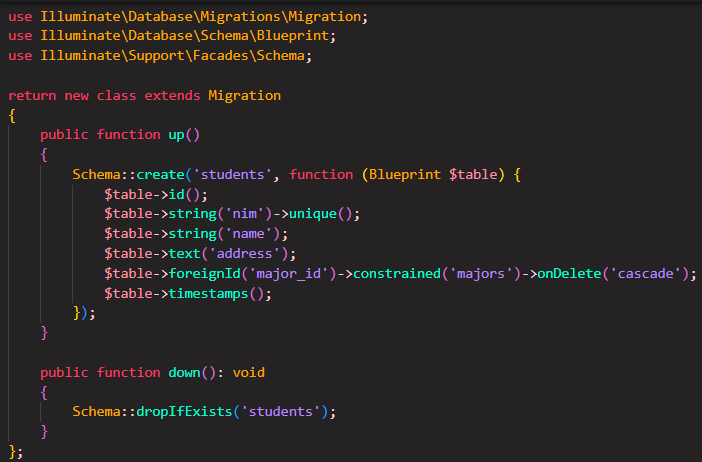Click the 'up' function name
702x462 pixels.
176,135
